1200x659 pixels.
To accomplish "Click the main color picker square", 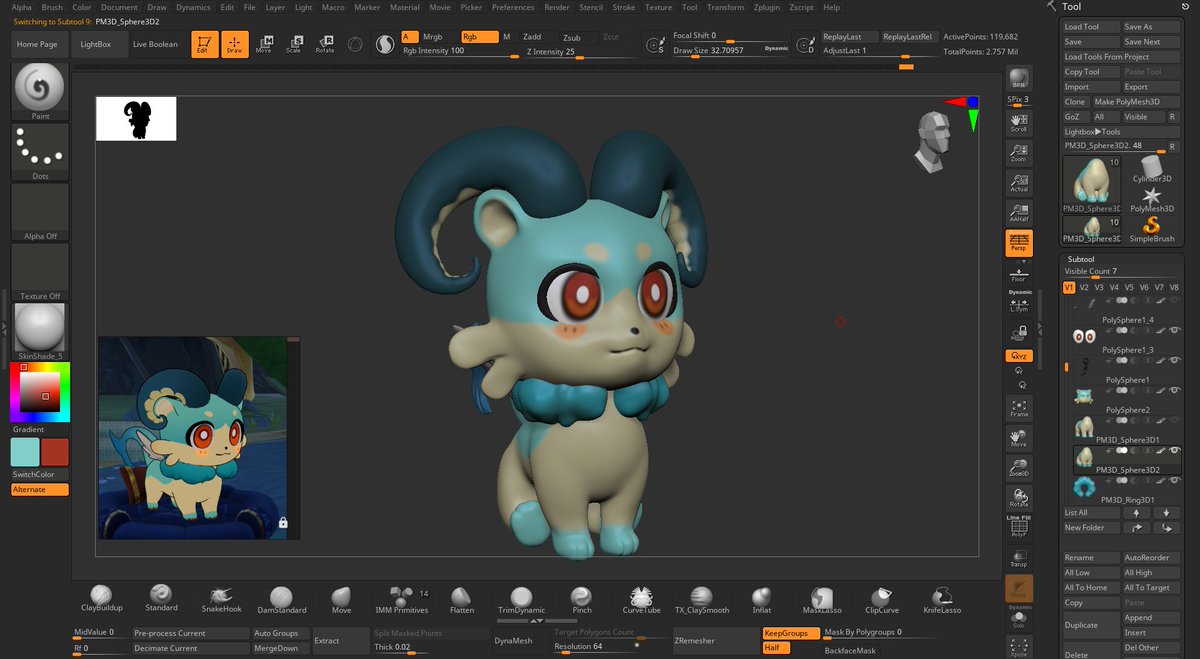I will click(x=40, y=393).
